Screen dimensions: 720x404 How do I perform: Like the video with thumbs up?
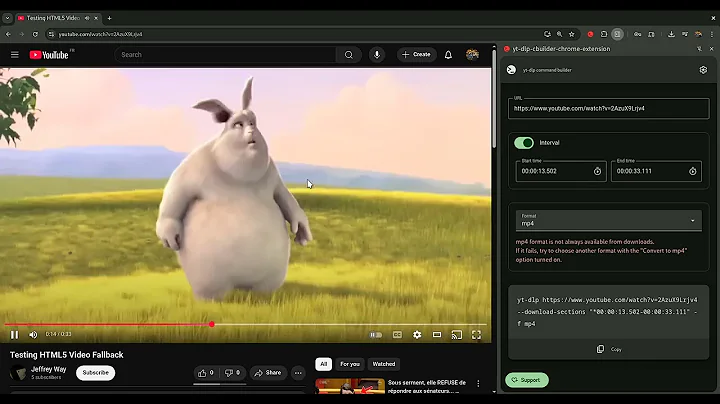point(206,373)
